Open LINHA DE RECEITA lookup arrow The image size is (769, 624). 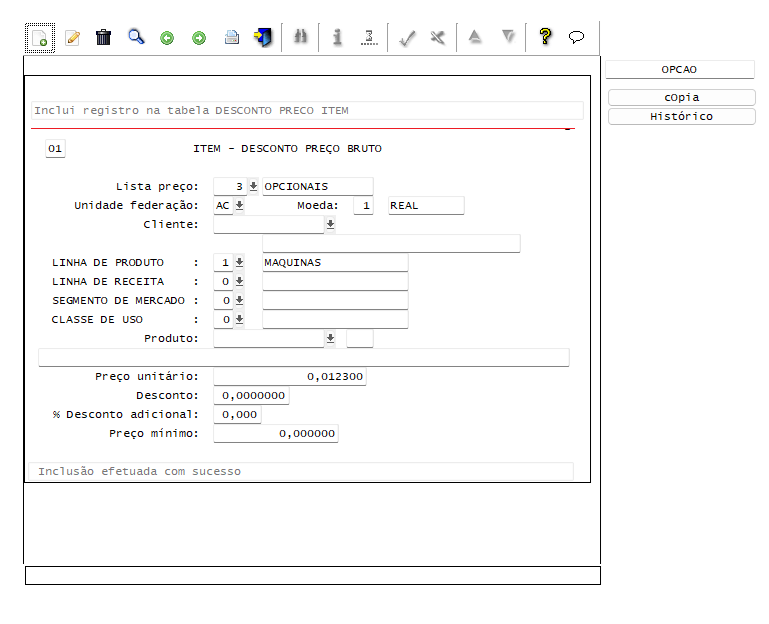(x=239, y=282)
